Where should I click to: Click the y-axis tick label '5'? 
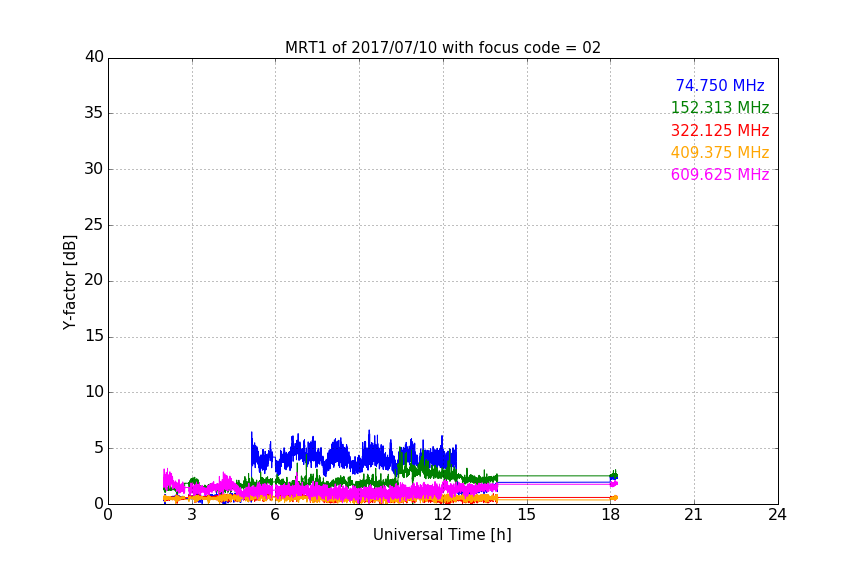[x=99, y=448]
